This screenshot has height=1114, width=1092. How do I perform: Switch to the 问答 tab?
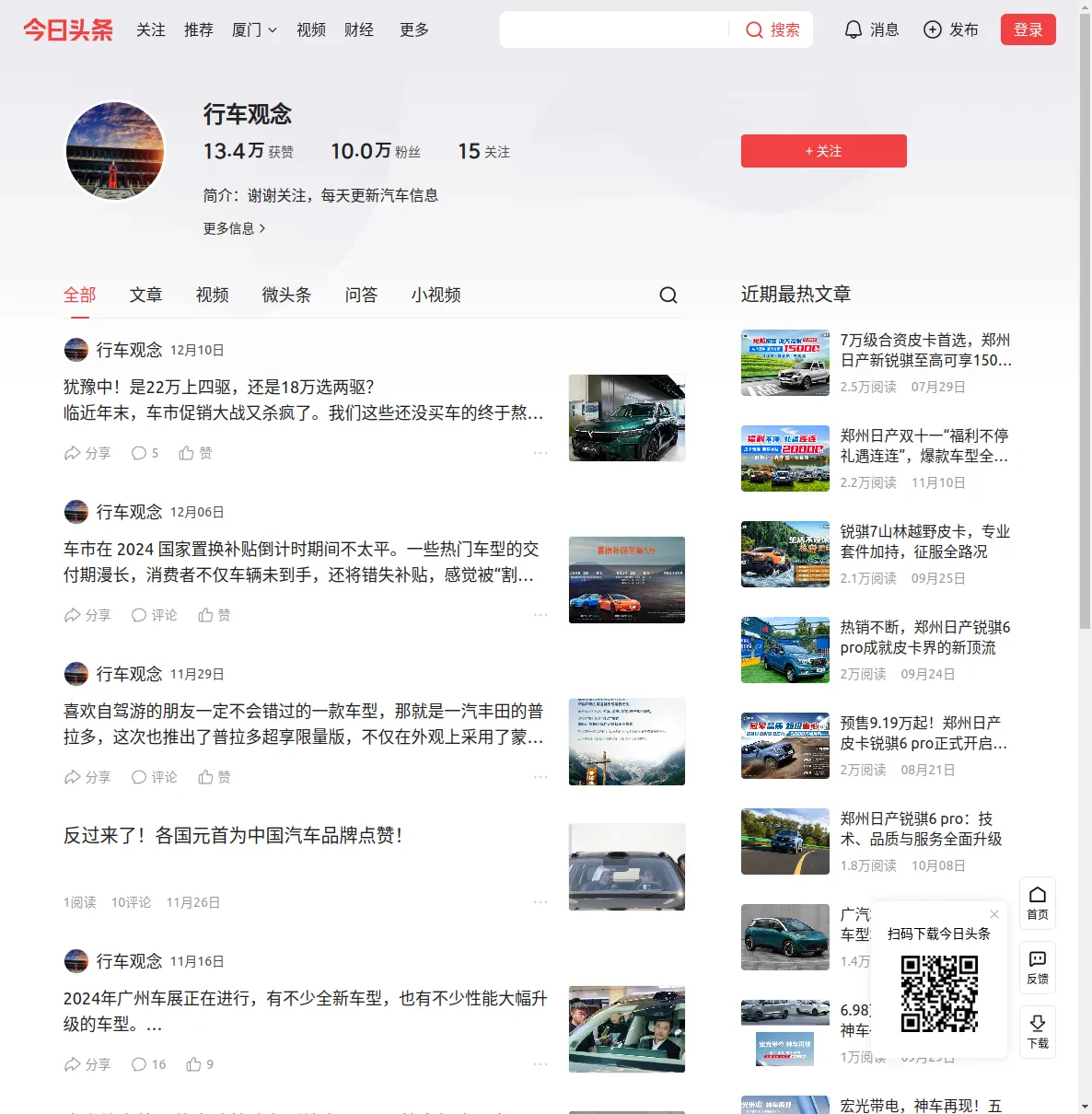point(362,295)
